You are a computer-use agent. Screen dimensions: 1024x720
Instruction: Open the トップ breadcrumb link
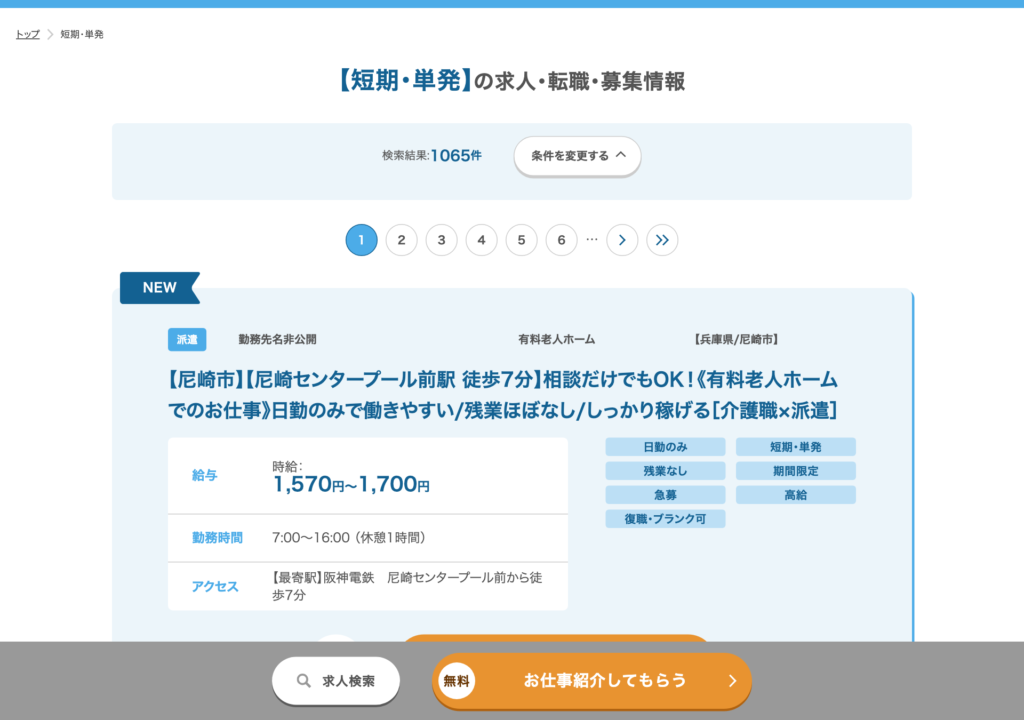(x=27, y=34)
